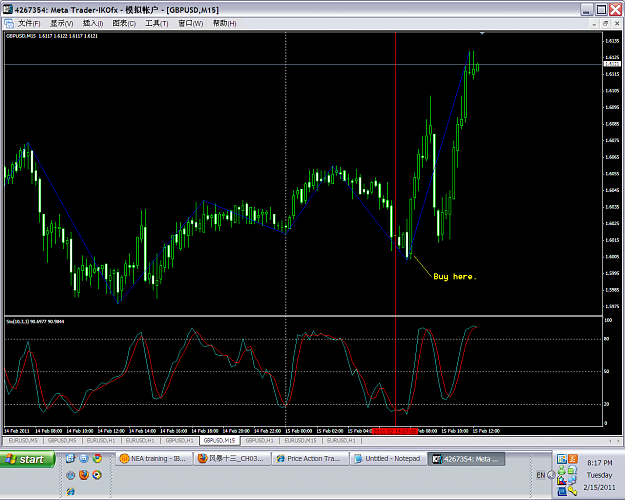Click the chart window icon beside 文件 menu
625x500 pixels.
(x=9, y=24)
